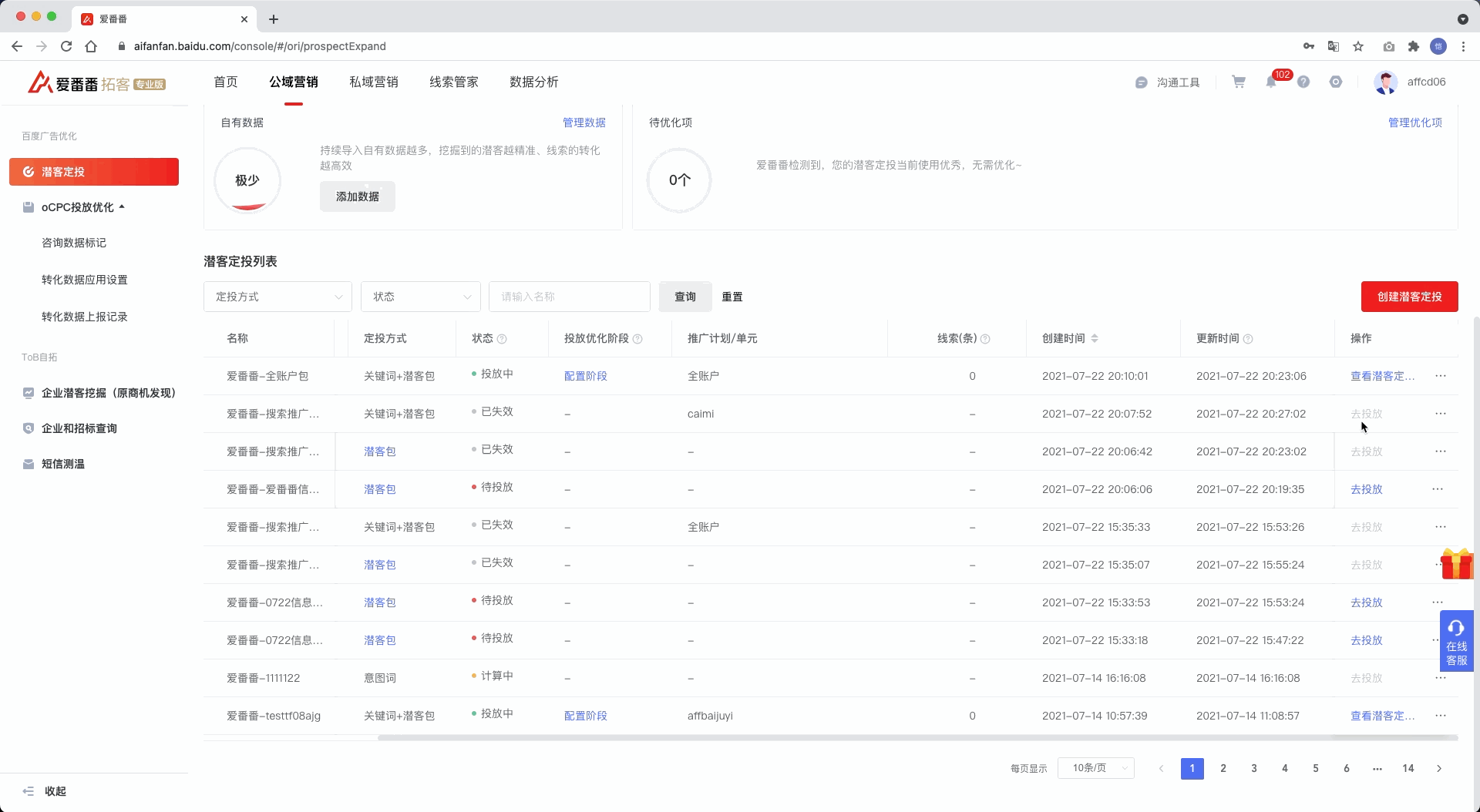Click 创建潜客定投 button

coord(1410,297)
